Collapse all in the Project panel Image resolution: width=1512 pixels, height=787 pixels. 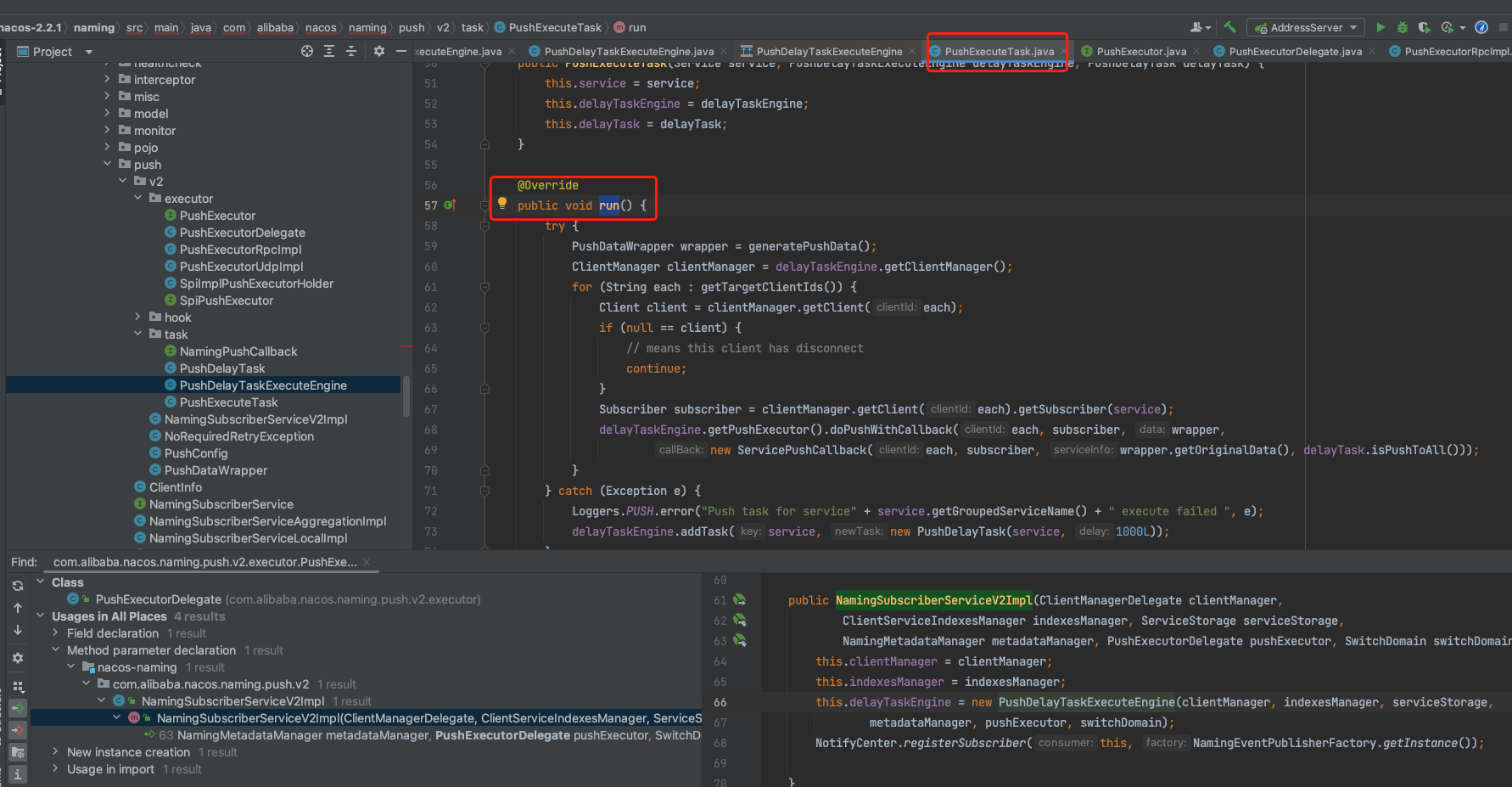(x=351, y=51)
